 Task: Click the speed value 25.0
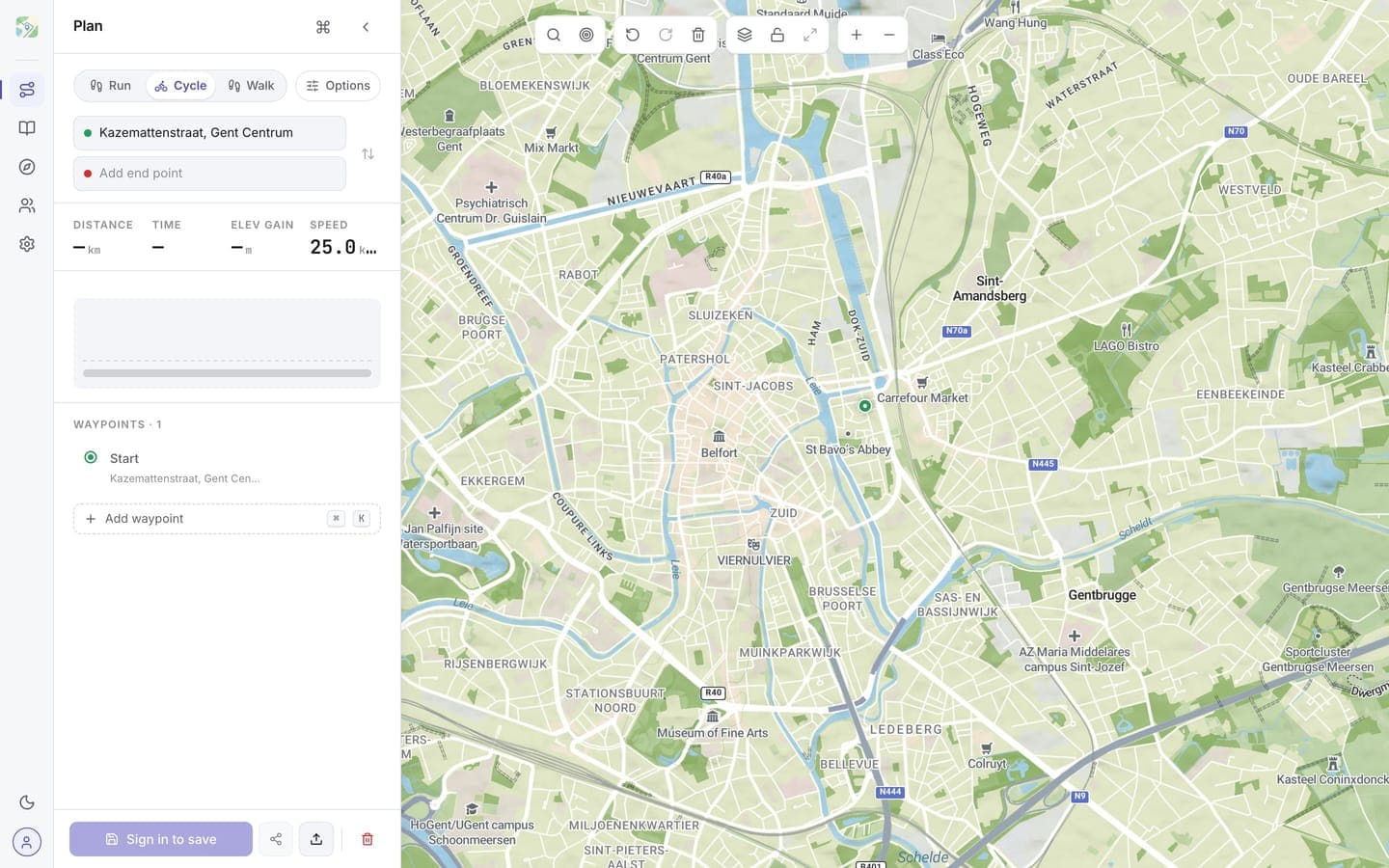pyautogui.click(x=333, y=247)
